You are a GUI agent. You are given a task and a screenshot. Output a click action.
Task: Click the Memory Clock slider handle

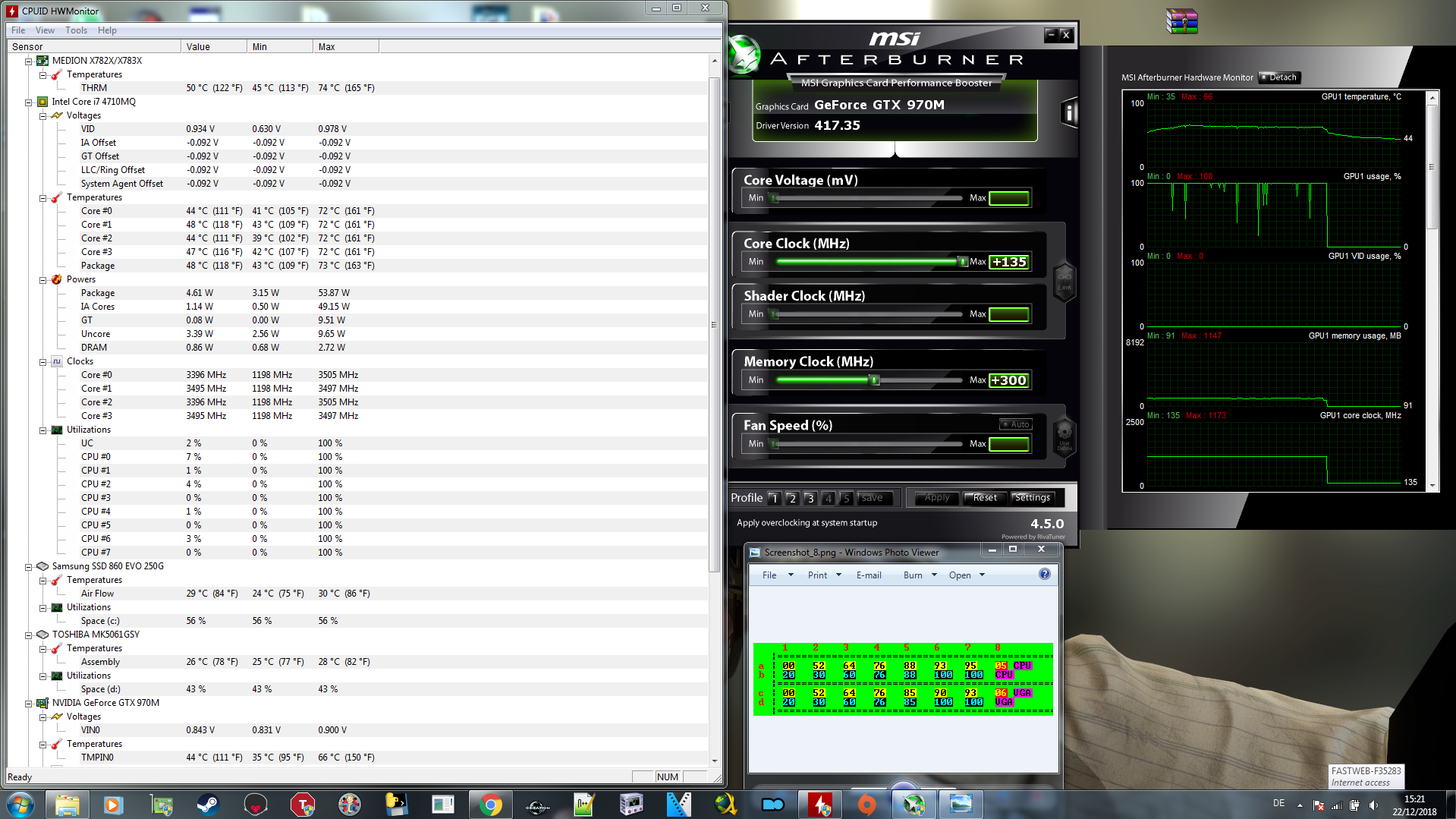coord(874,380)
